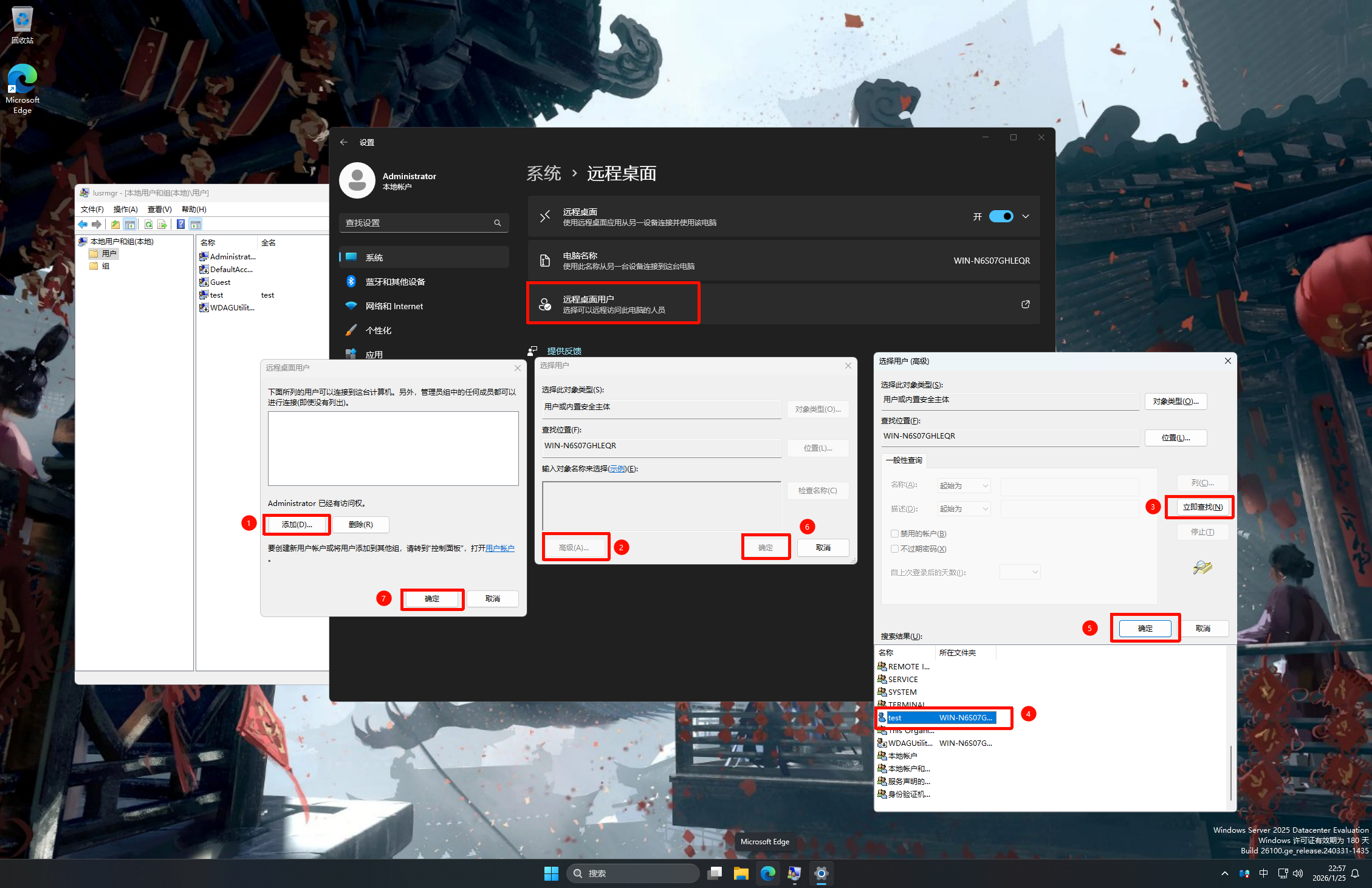Click the blue Back arrow in lusrmgr
The height and width of the screenshot is (888, 1372).
[x=83, y=225]
